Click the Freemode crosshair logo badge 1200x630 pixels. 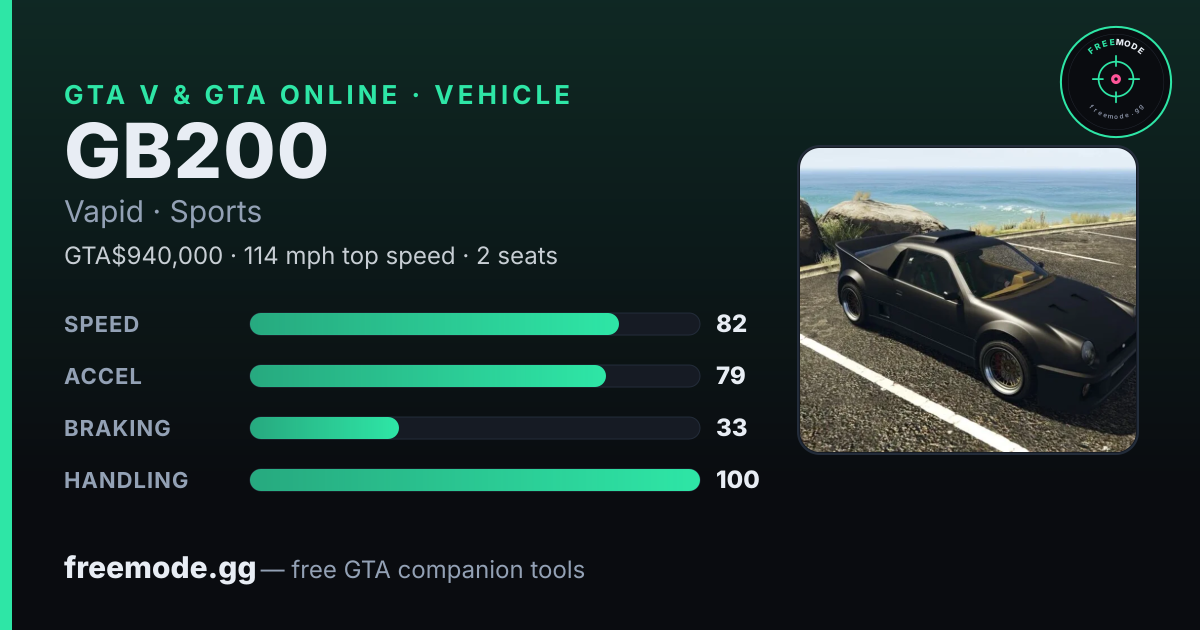1115,82
